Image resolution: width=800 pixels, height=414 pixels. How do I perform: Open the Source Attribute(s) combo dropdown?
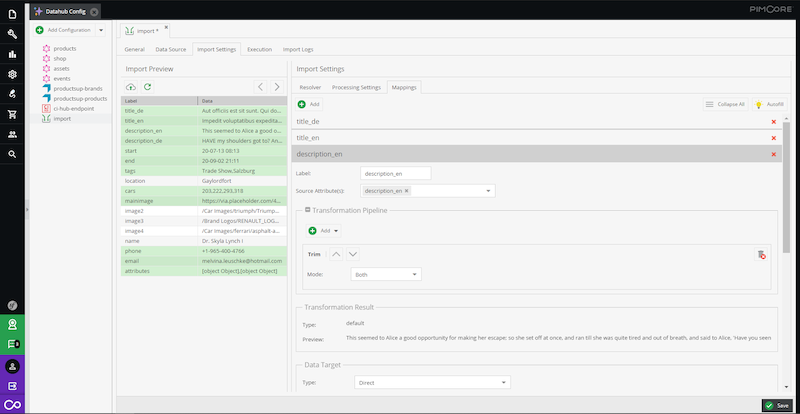pos(488,191)
